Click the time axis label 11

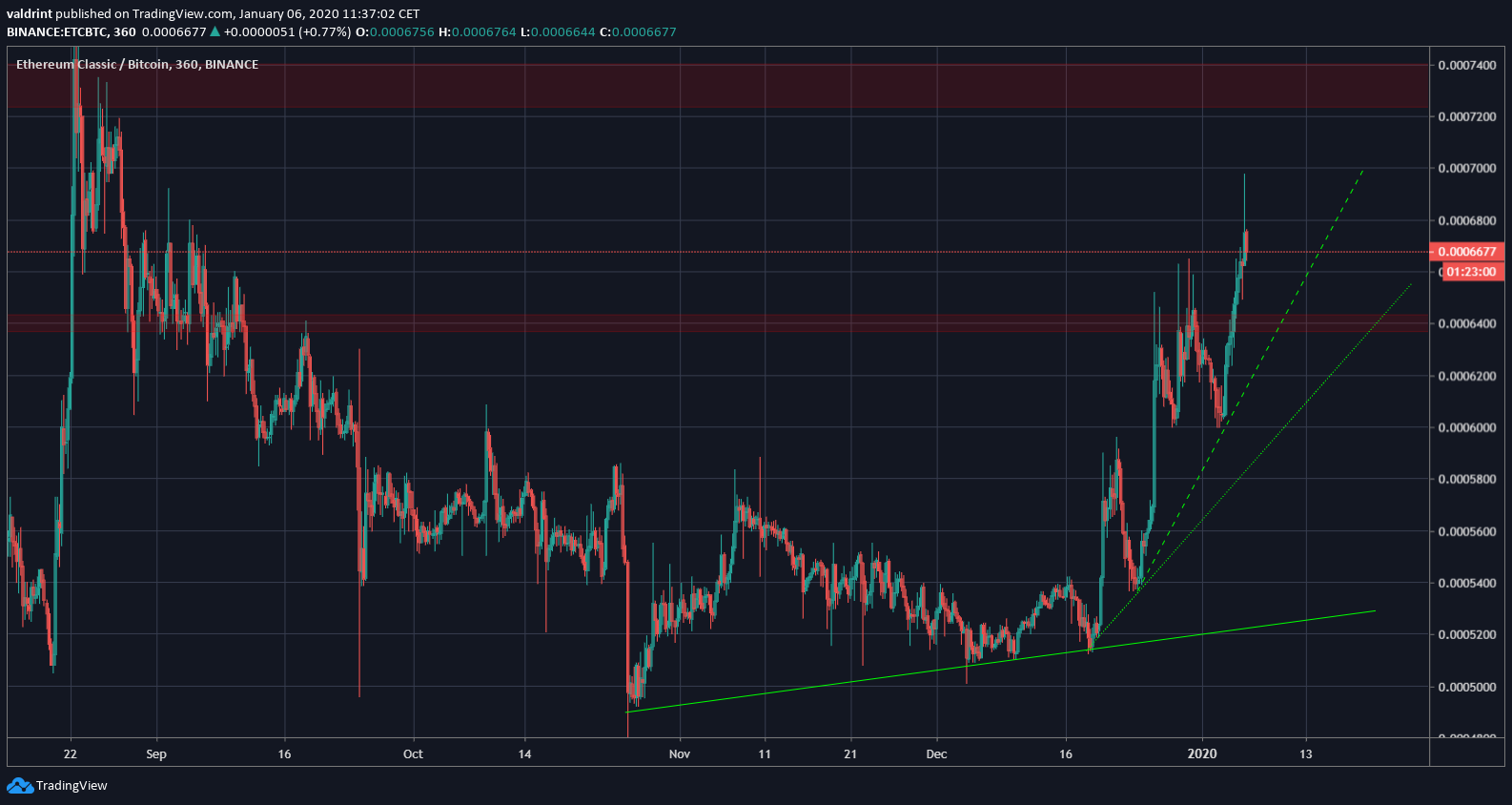pyautogui.click(x=765, y=753)
